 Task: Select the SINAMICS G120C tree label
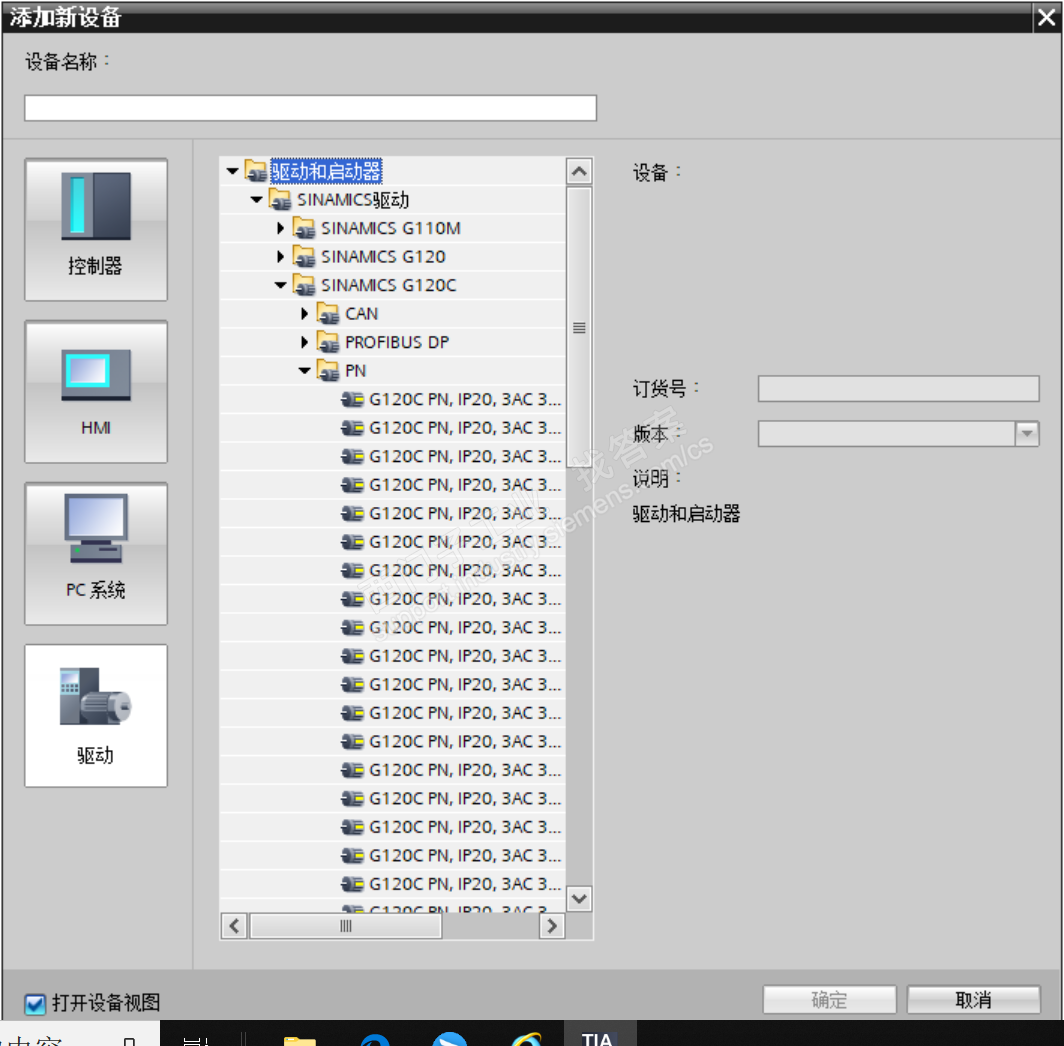(x=389, y=285)
